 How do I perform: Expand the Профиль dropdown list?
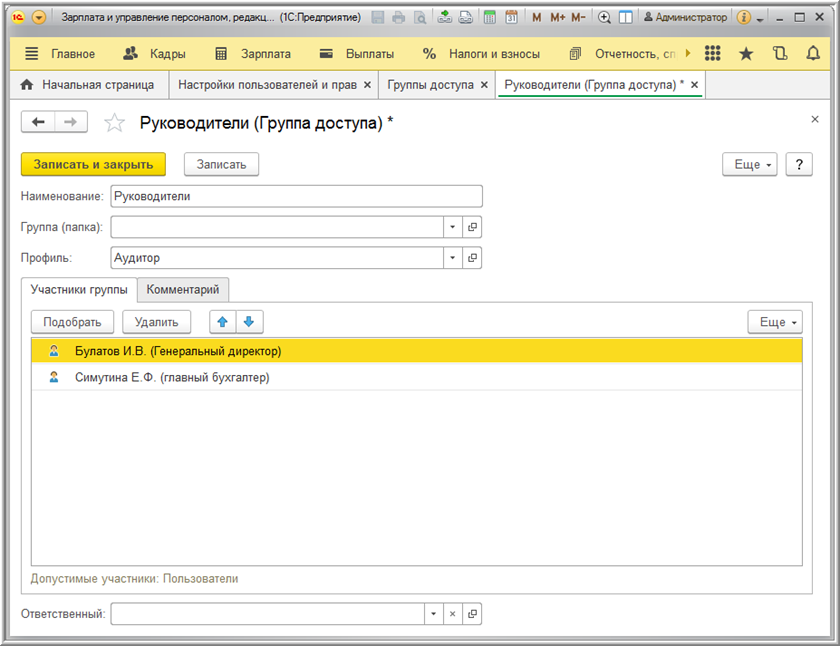click(x=453, y=258)
